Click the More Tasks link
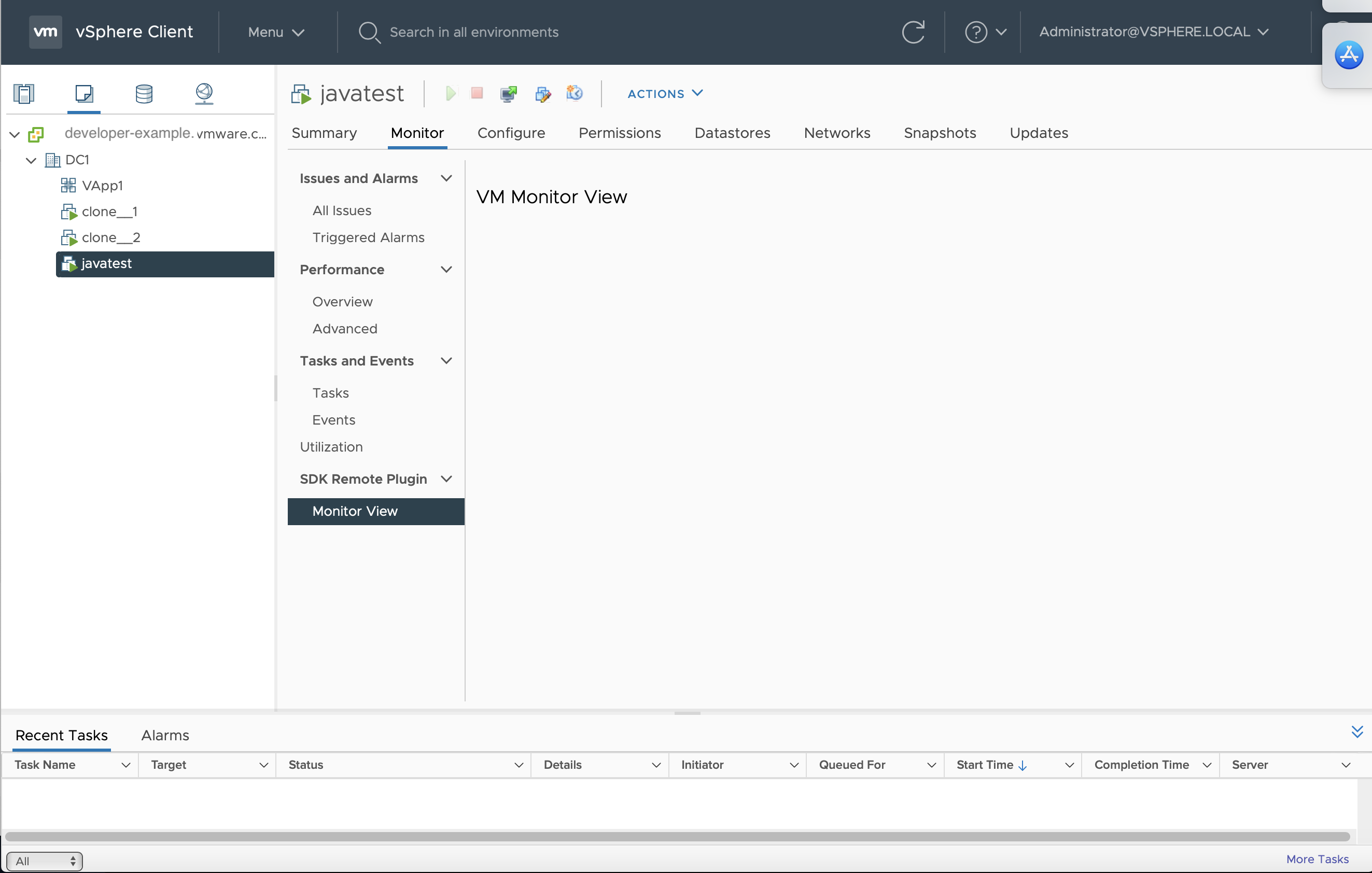 tap(1318, 860)
